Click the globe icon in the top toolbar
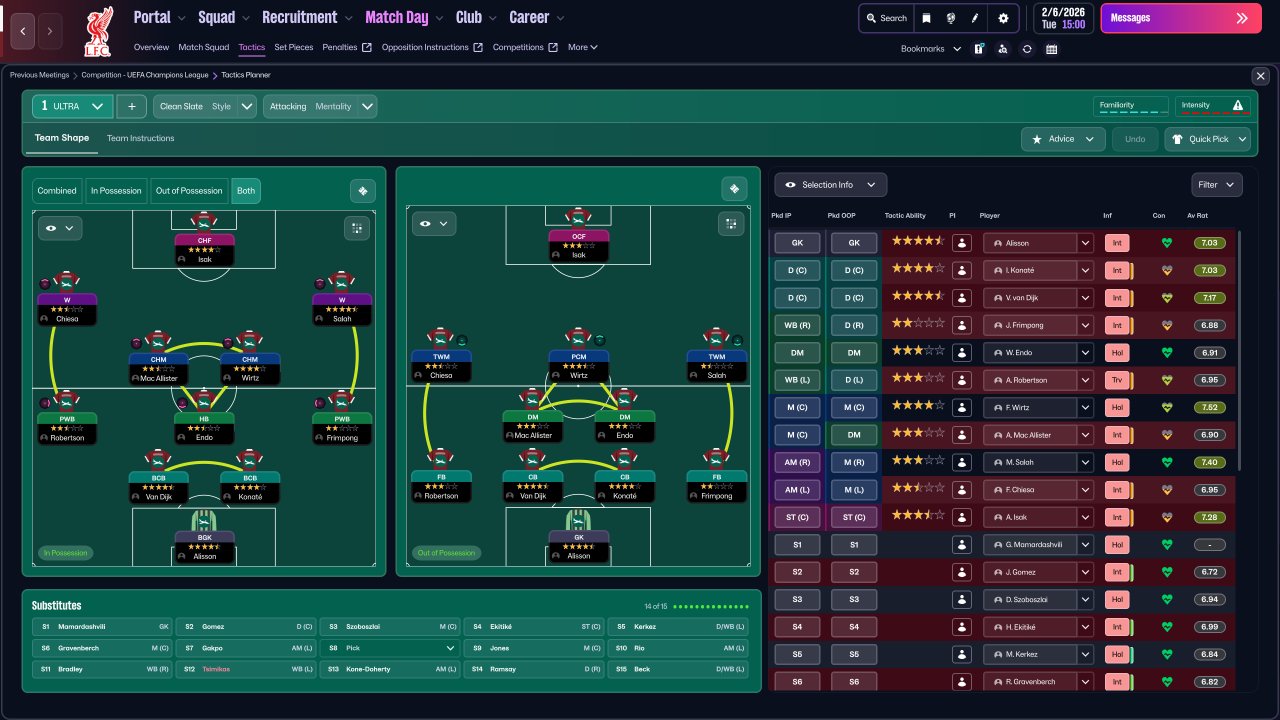 pos(951,18)
